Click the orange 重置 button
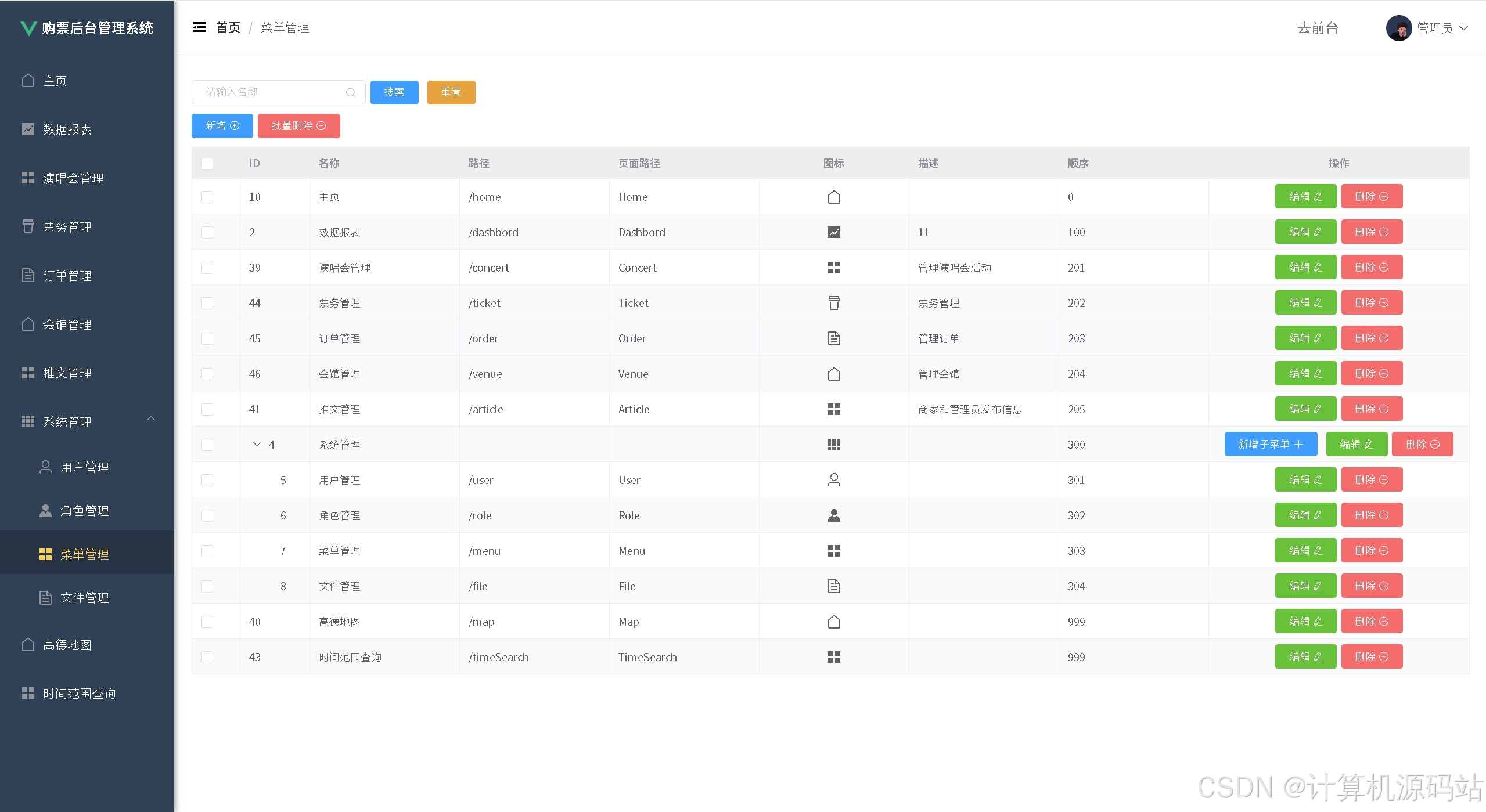1486x812 pixels. point(451,92)
